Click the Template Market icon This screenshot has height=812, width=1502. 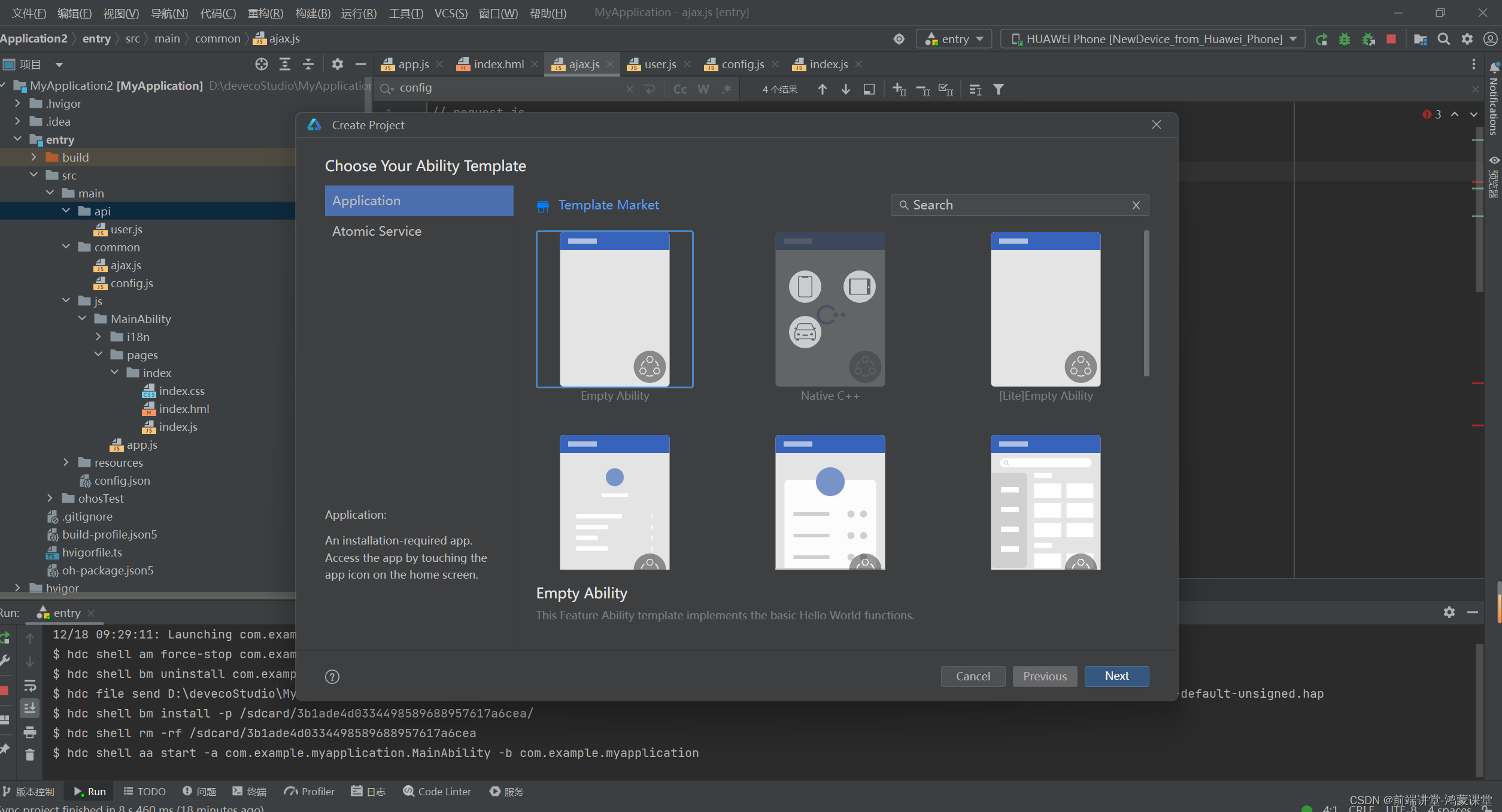pos(543,205)
